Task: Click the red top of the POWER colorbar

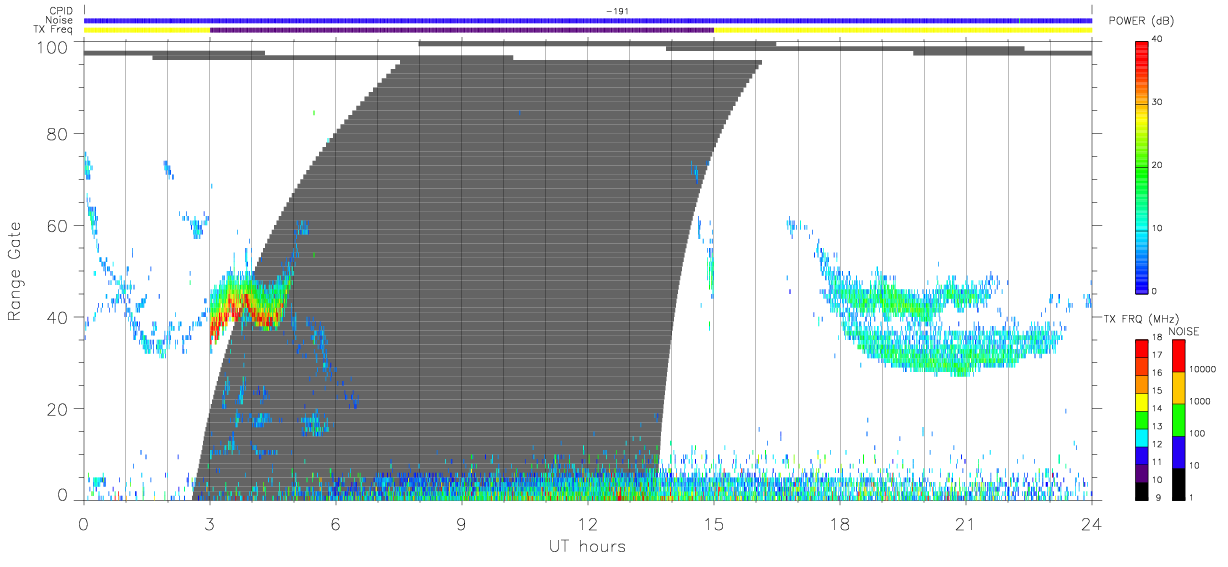Action: pos(1141,48)
